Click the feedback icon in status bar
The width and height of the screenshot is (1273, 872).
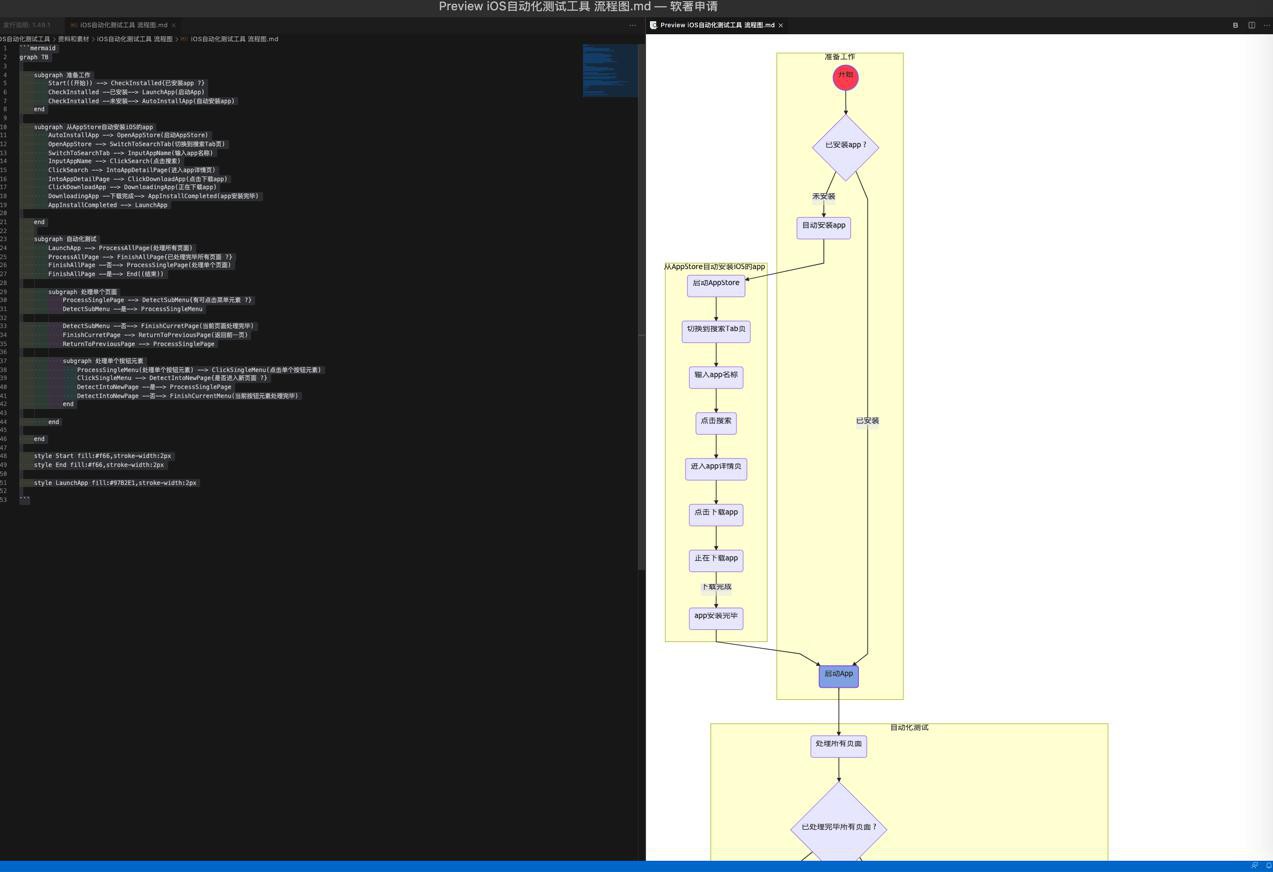pyautogui.click(x=1254, y=866)
